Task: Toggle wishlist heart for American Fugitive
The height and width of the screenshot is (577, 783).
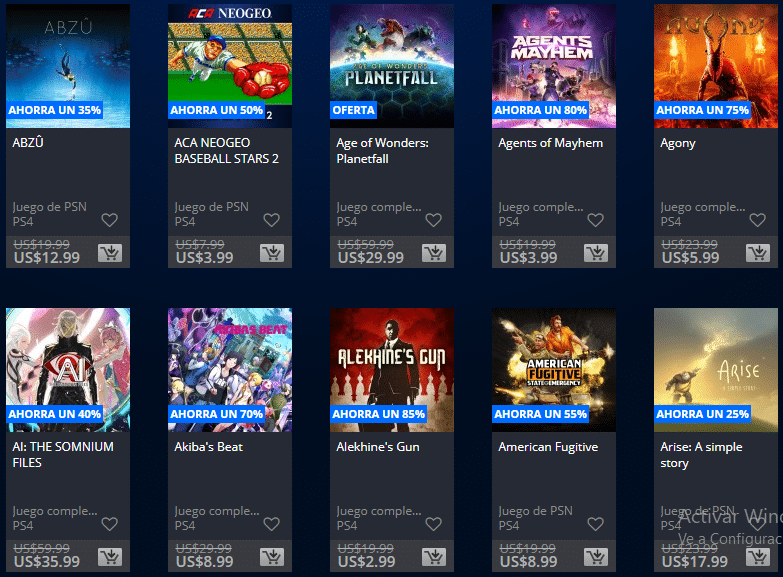Action: pos(595,524)
